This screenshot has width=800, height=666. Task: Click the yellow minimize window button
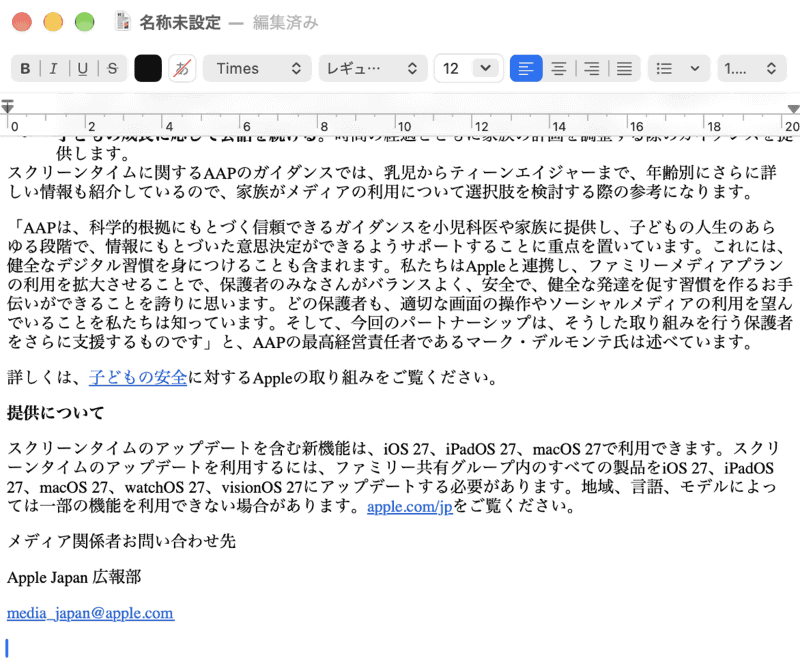click(x=53, y=22)
